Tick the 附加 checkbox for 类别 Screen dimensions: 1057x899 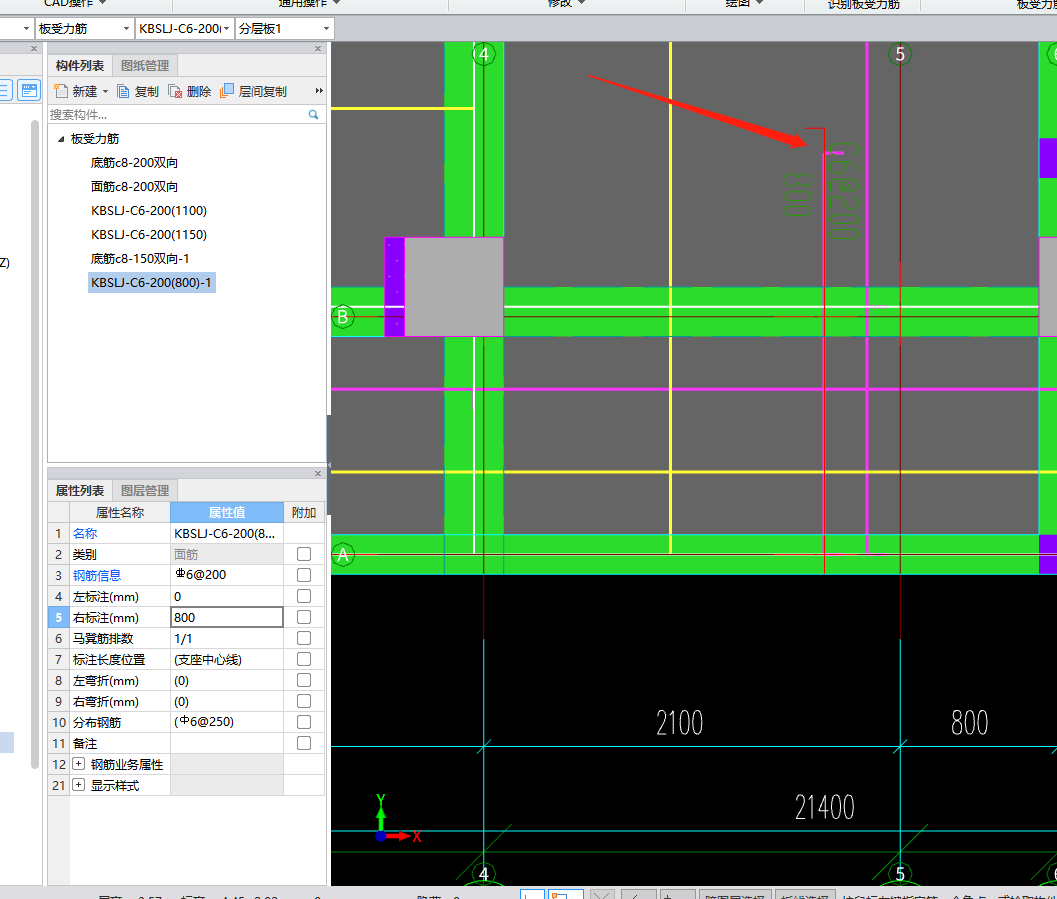pyautogui.click(x=304, y=554)
